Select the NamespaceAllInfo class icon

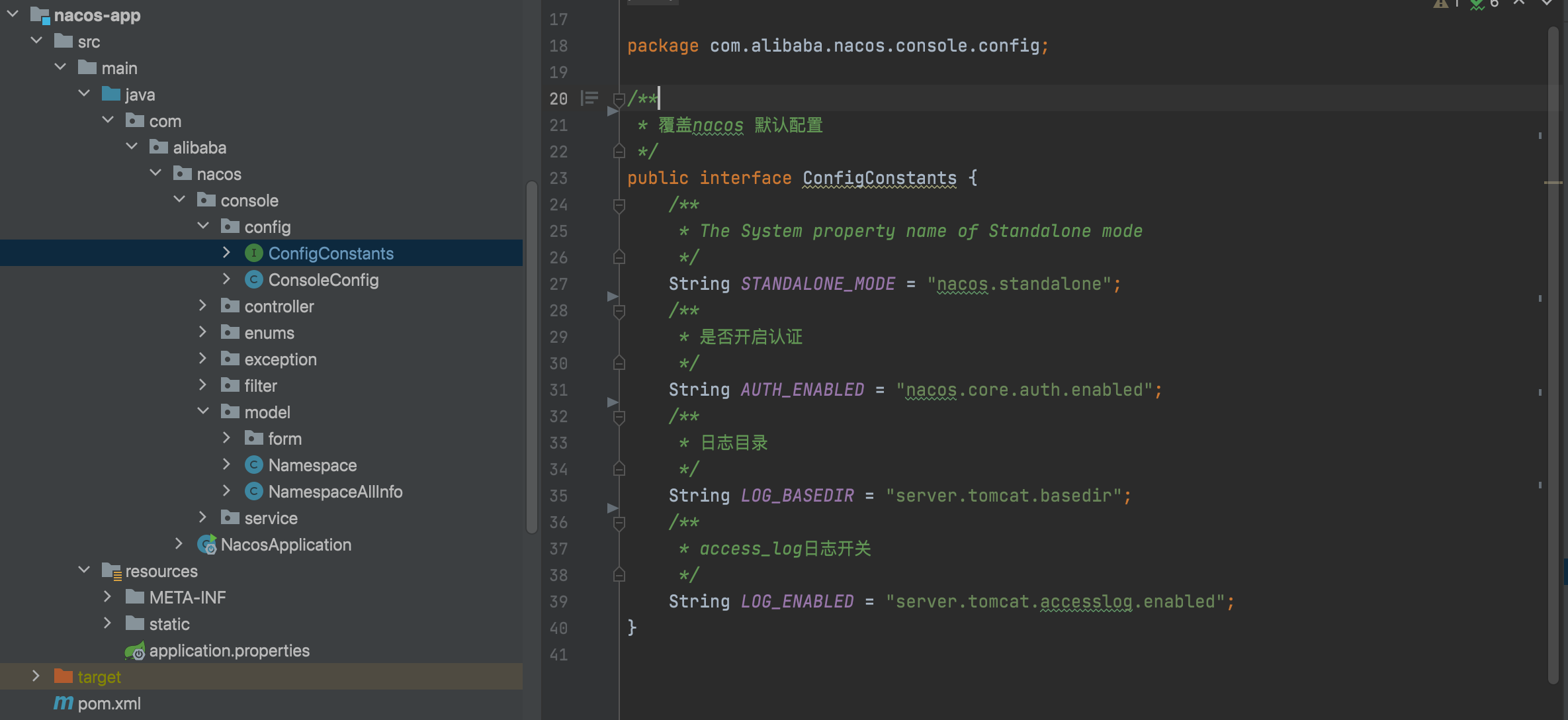pos(254,491)
